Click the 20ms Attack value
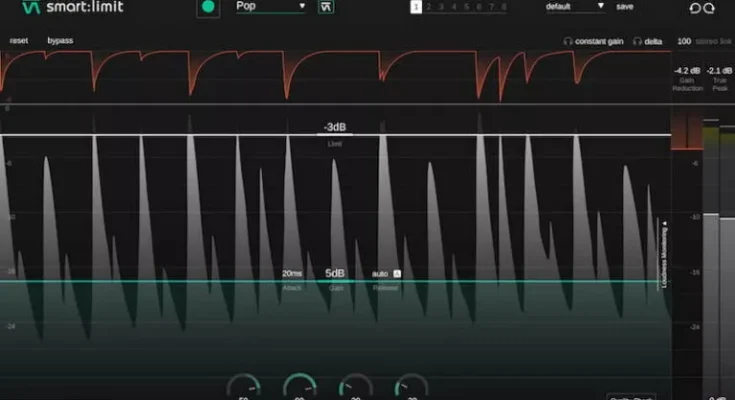The image size is (735, 400). [291, 273]
